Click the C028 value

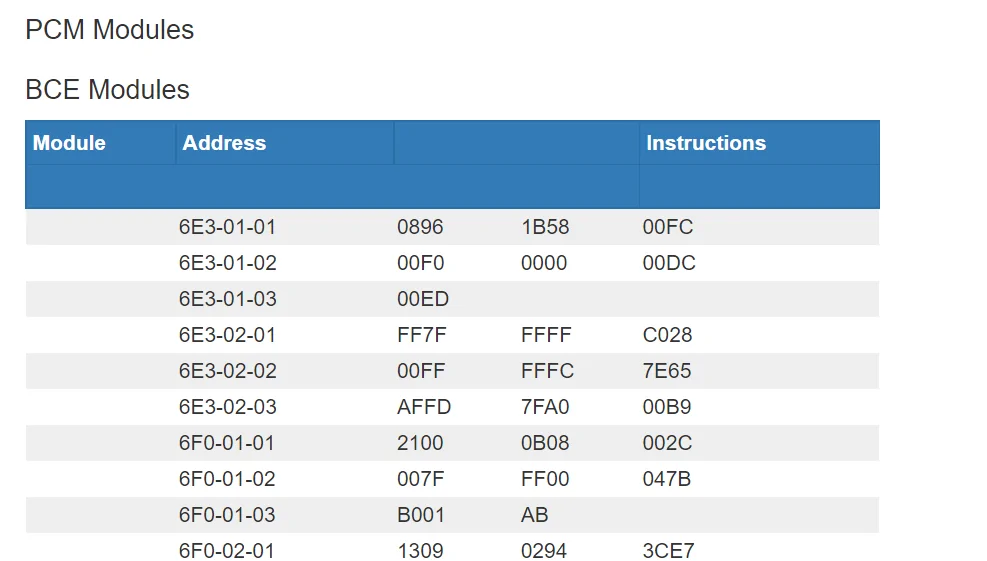[667, 335]
